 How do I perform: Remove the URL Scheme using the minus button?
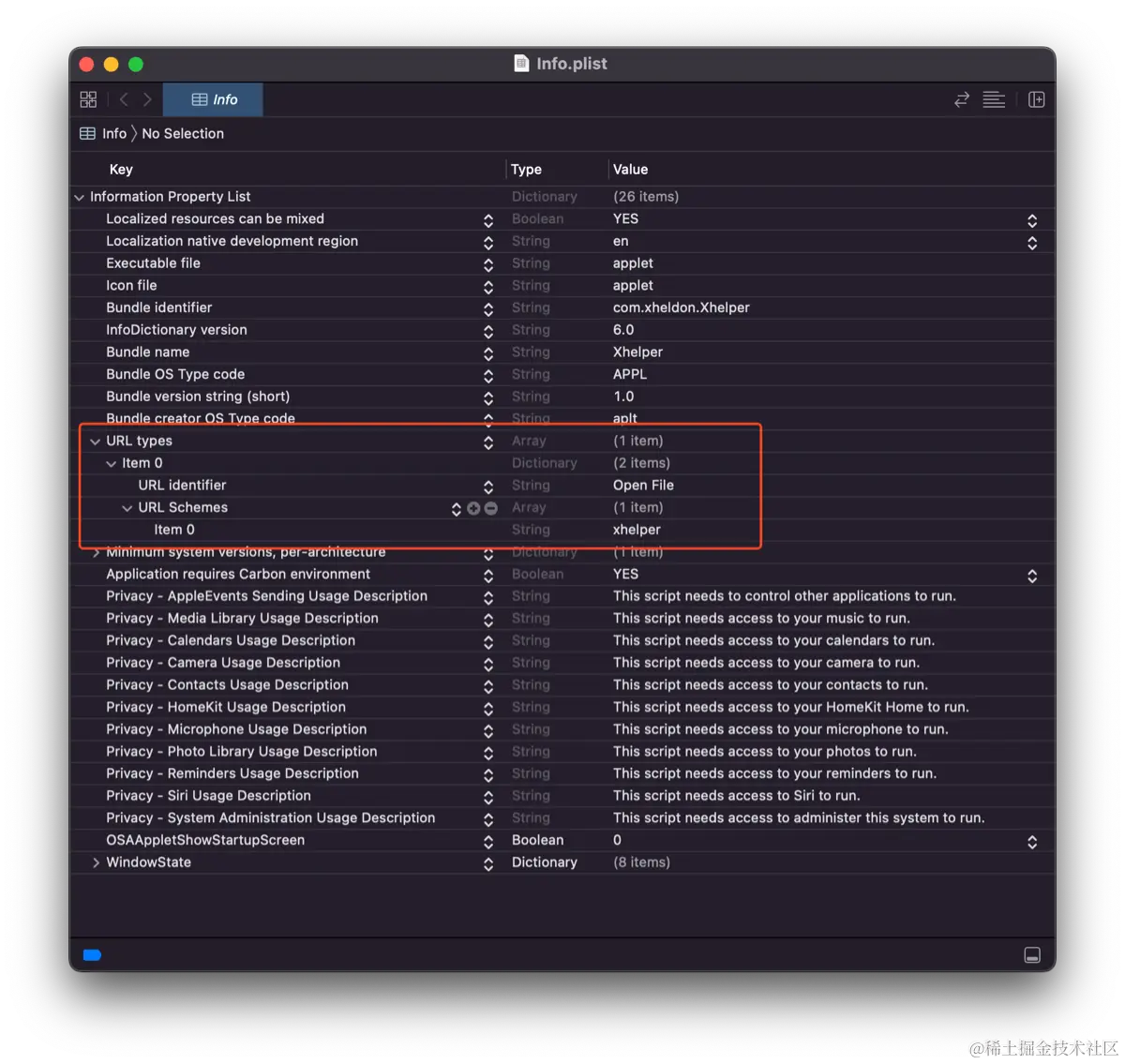(490, 507)
